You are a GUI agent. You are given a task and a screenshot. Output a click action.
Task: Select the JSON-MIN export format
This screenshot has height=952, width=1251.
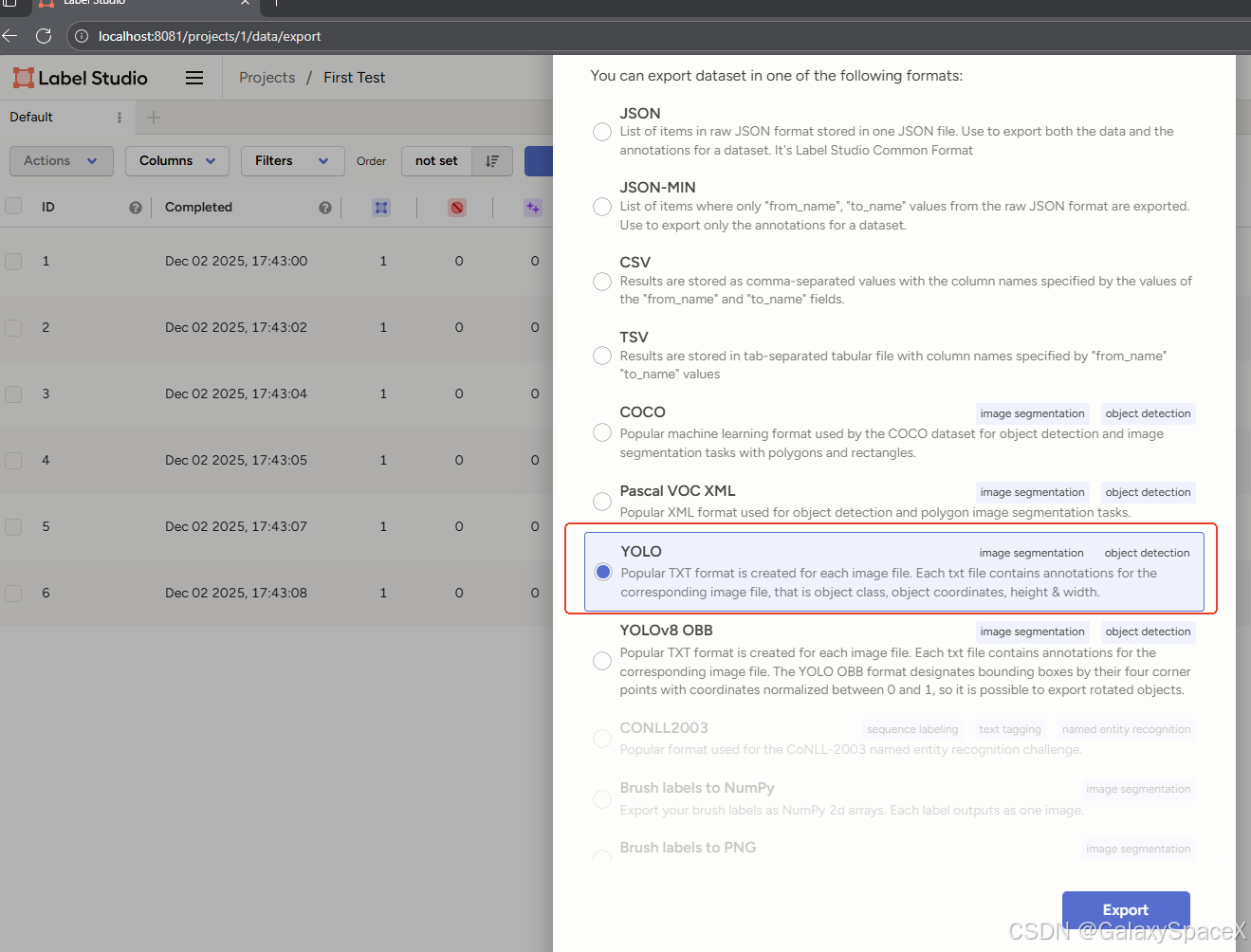602,207
